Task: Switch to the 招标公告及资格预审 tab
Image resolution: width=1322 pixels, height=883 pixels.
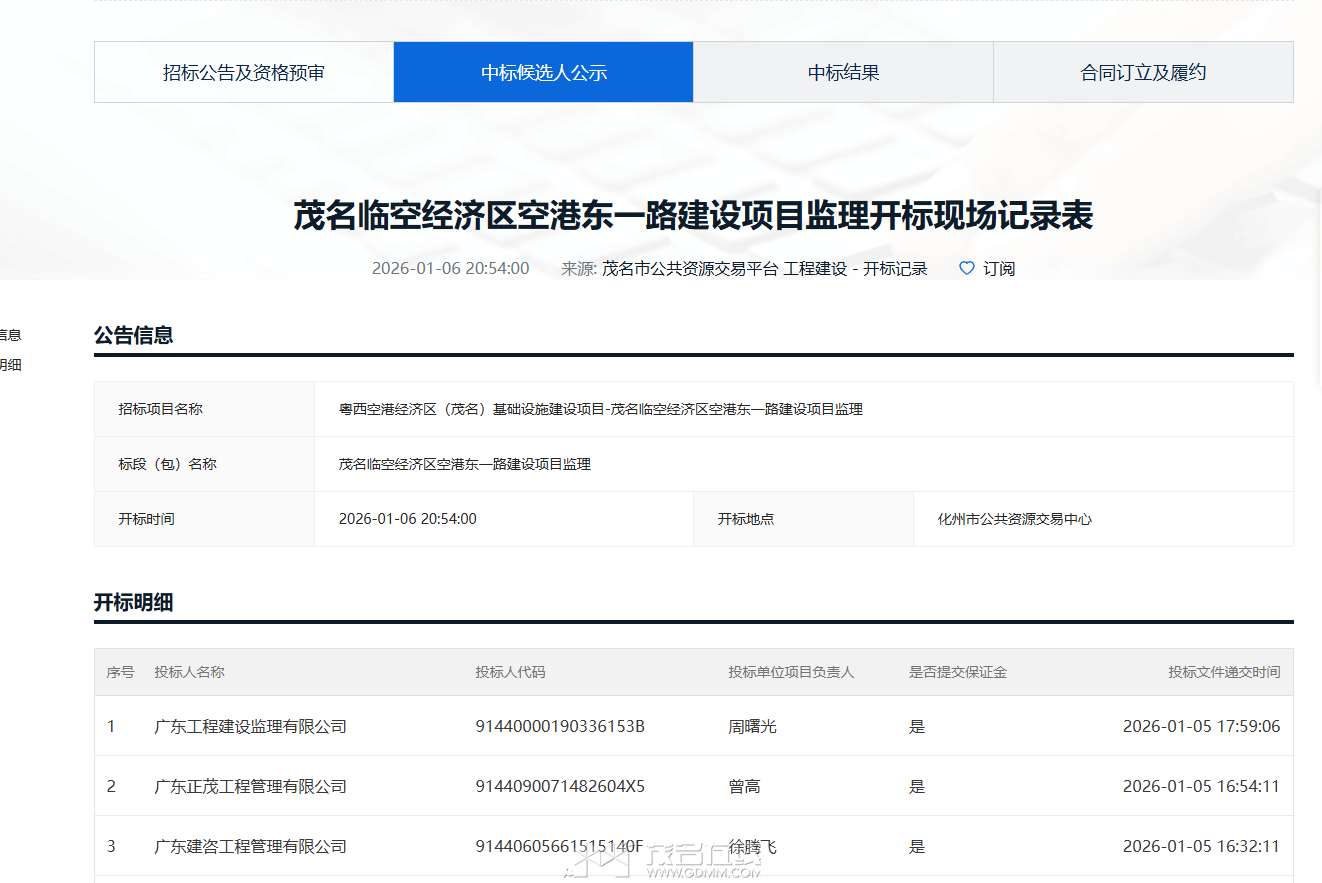Action: pos(244,72)
